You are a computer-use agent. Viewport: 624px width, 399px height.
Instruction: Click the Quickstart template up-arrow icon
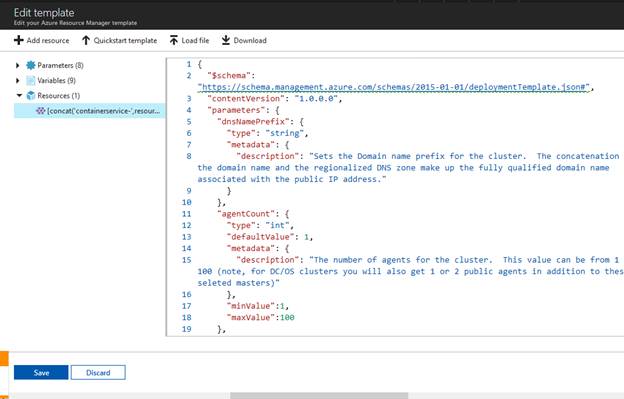tap(86, 40)
